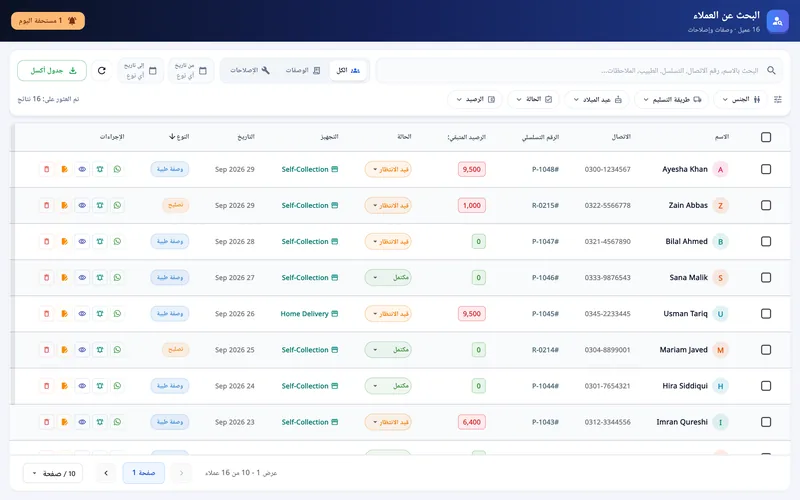Click green print icon in Usman Tariq row
The width and height of the screenshot is (800, 500).
click(100, 314)
